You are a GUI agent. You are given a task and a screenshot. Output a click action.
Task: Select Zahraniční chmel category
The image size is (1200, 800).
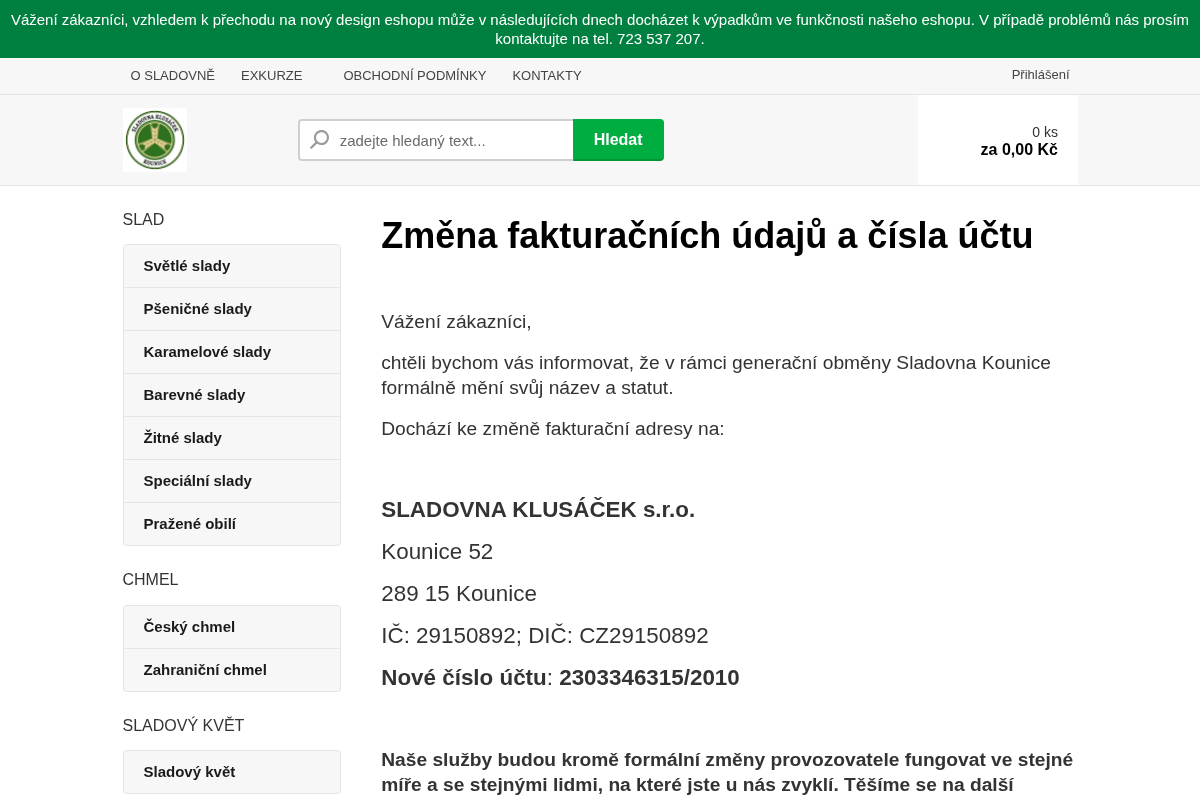[232, 670]
